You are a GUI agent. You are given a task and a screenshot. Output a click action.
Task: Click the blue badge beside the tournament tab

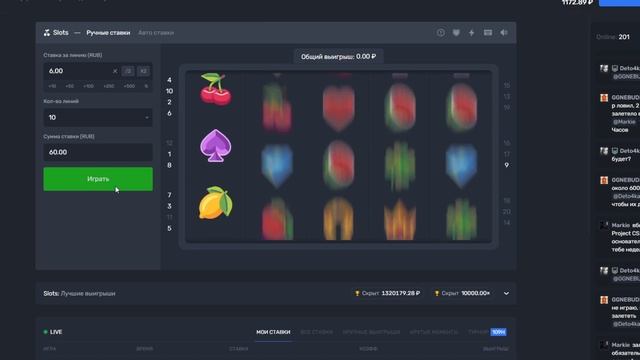(x=498, y=332)
